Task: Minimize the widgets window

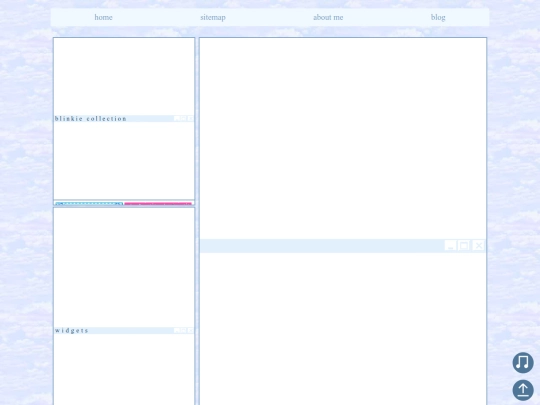Action: [x=177, y=331]
